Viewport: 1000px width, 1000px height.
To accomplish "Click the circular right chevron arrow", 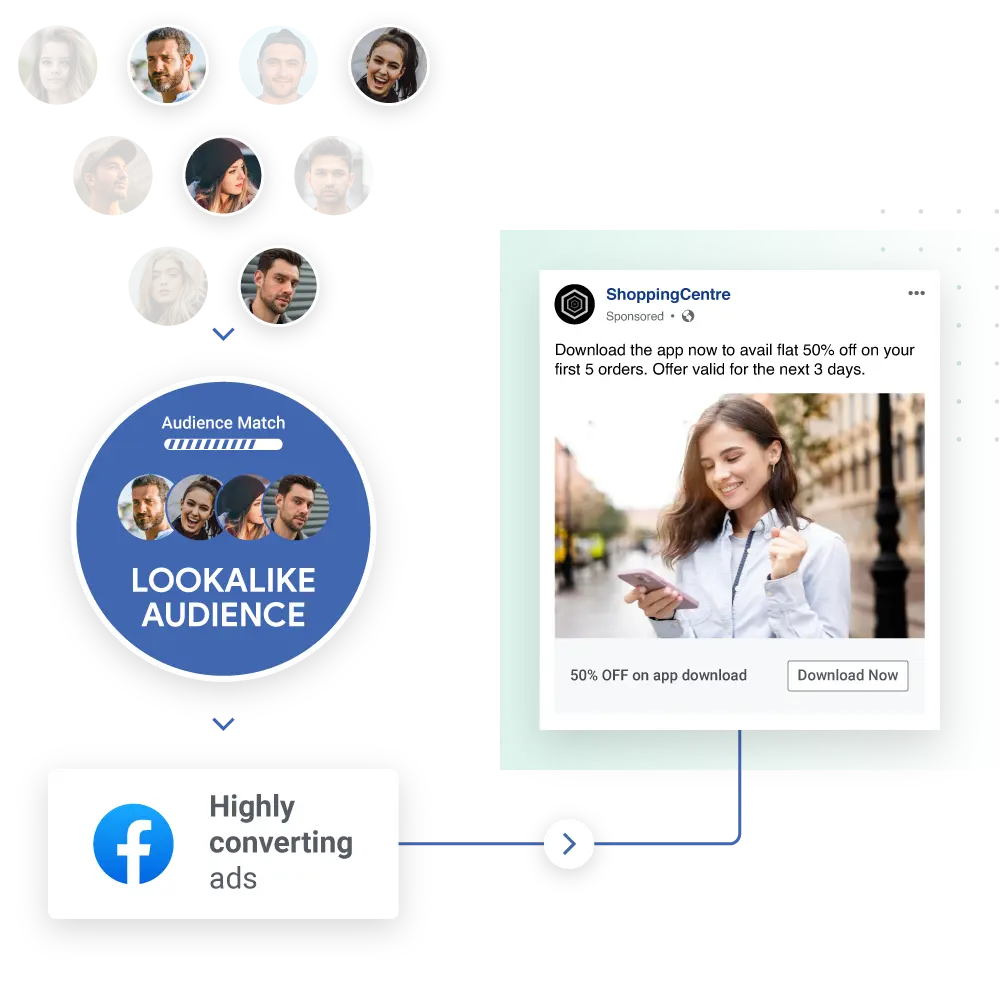I will pos(569,844).
